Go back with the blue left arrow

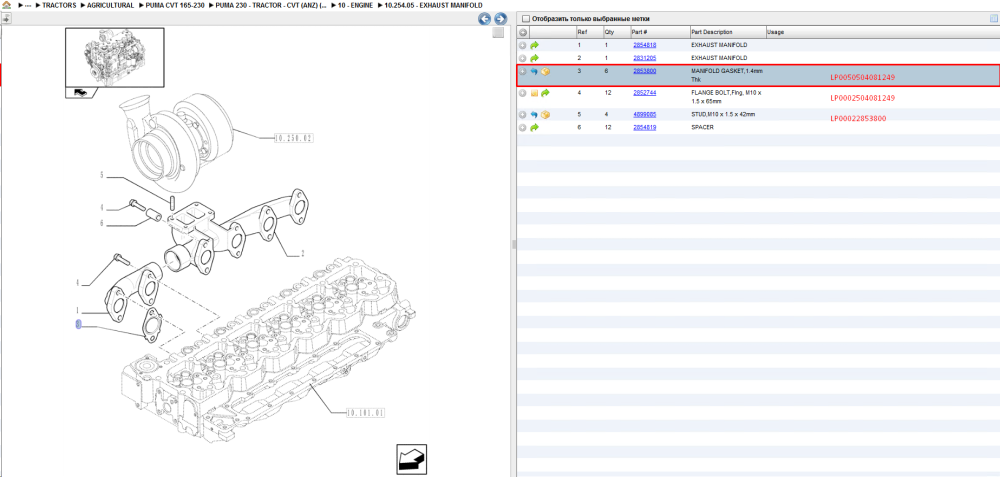[485, 19]
